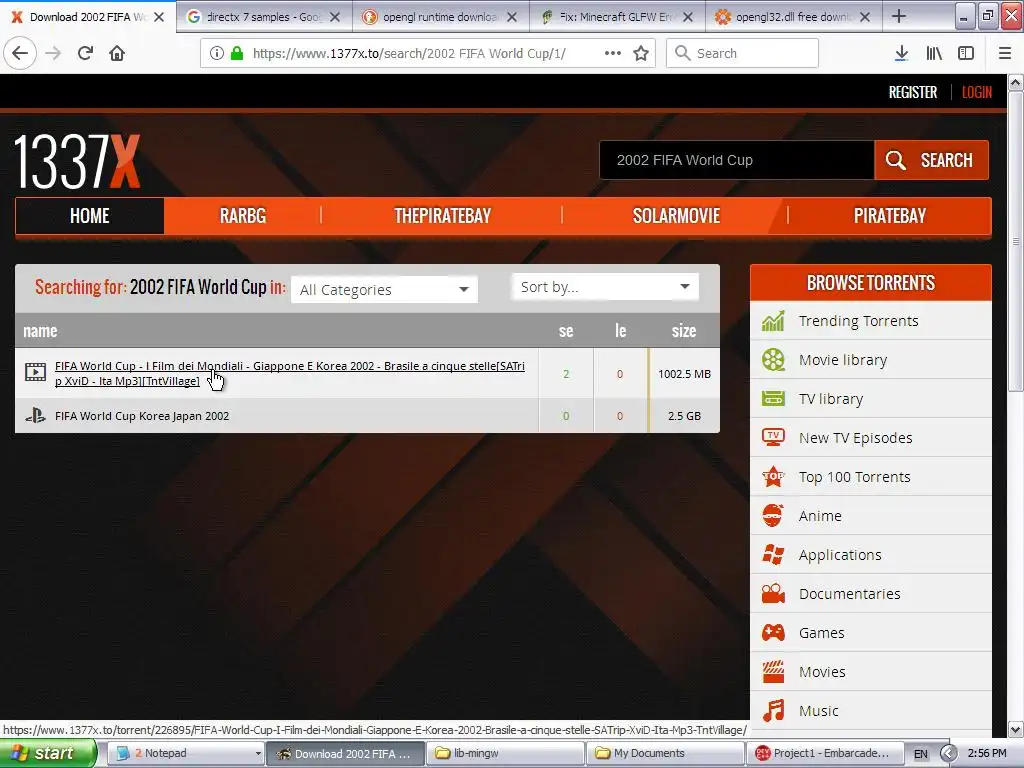
Task: Click the Firefox Search box
Action: (x=743, y=53)
